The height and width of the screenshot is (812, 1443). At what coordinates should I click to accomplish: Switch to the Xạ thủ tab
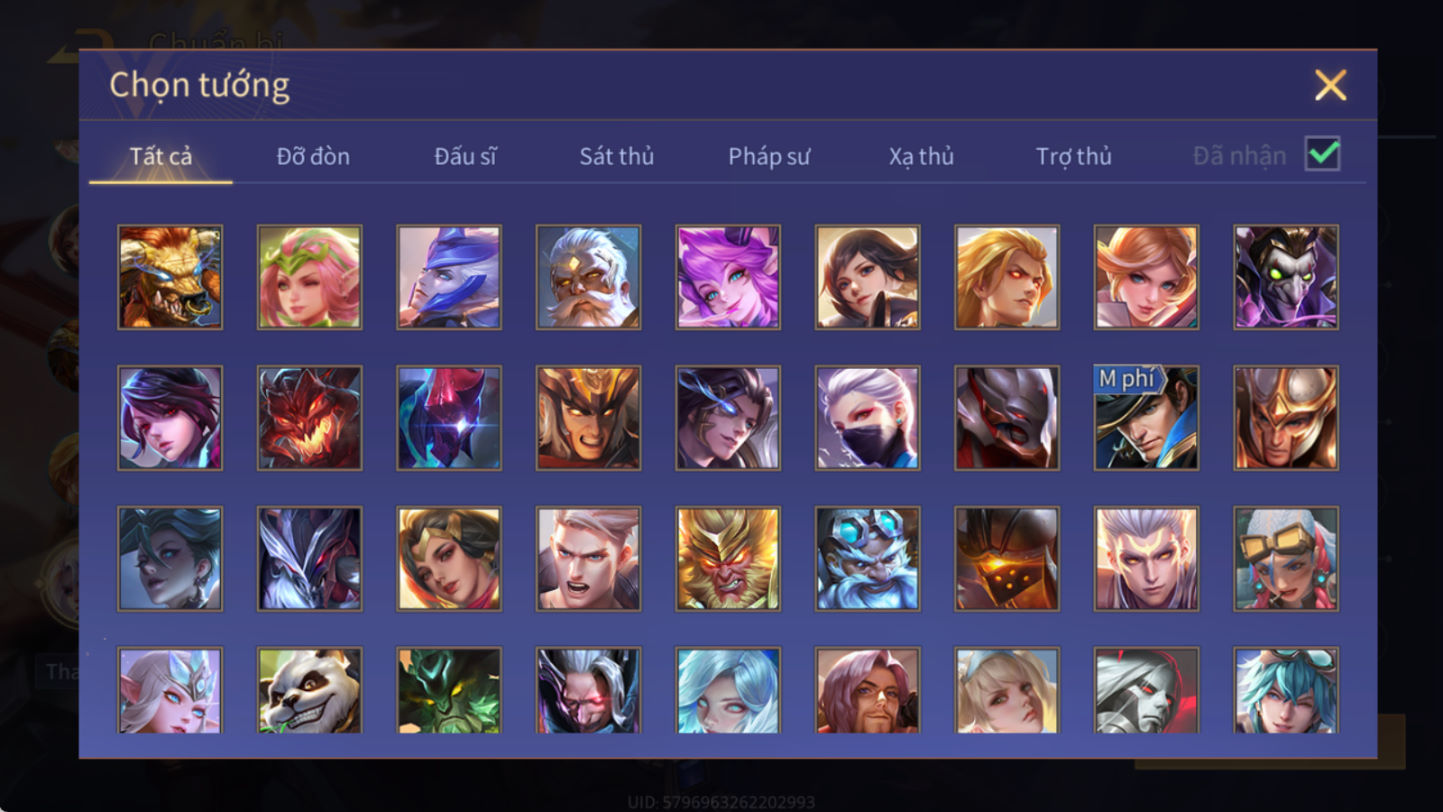click(921, 156)
